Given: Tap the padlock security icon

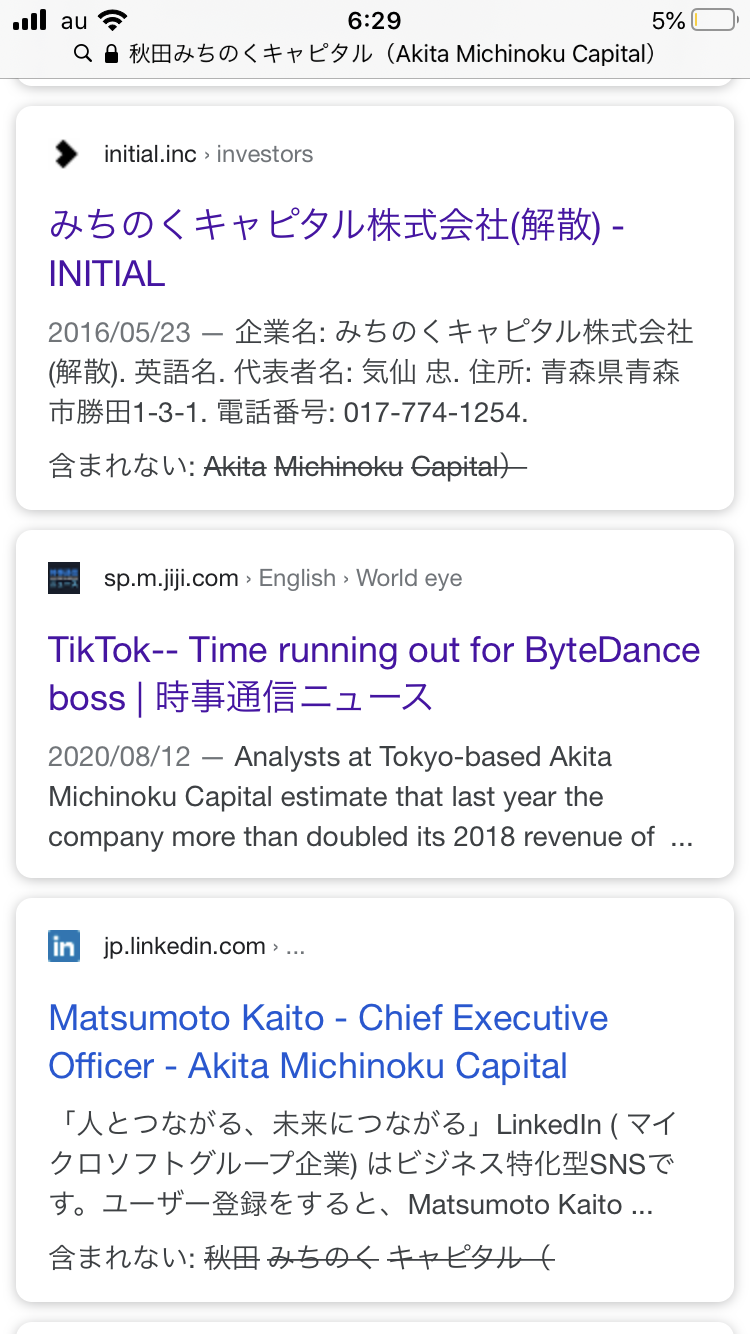Looking at the screenshot, I should pos(111,54).
